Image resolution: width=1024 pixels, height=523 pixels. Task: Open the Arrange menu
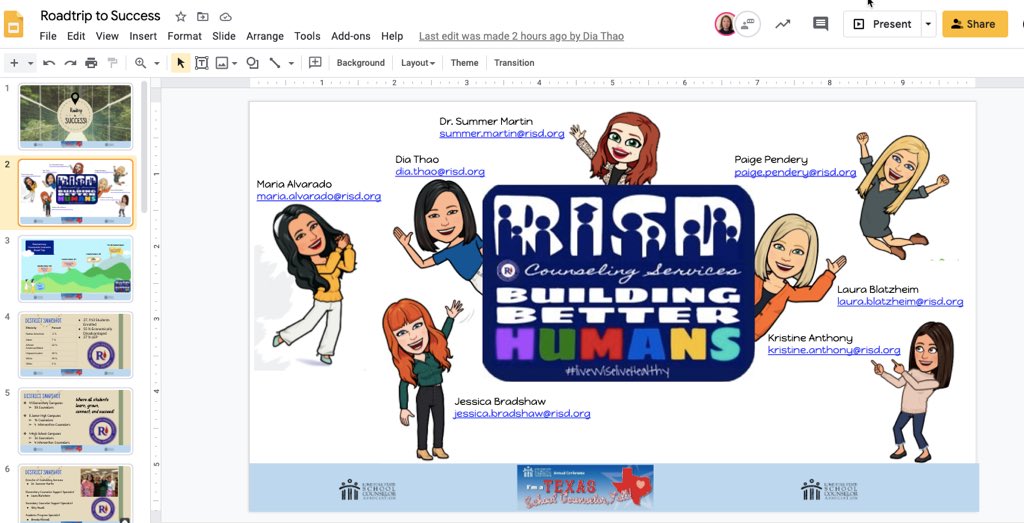click(264, 37)
